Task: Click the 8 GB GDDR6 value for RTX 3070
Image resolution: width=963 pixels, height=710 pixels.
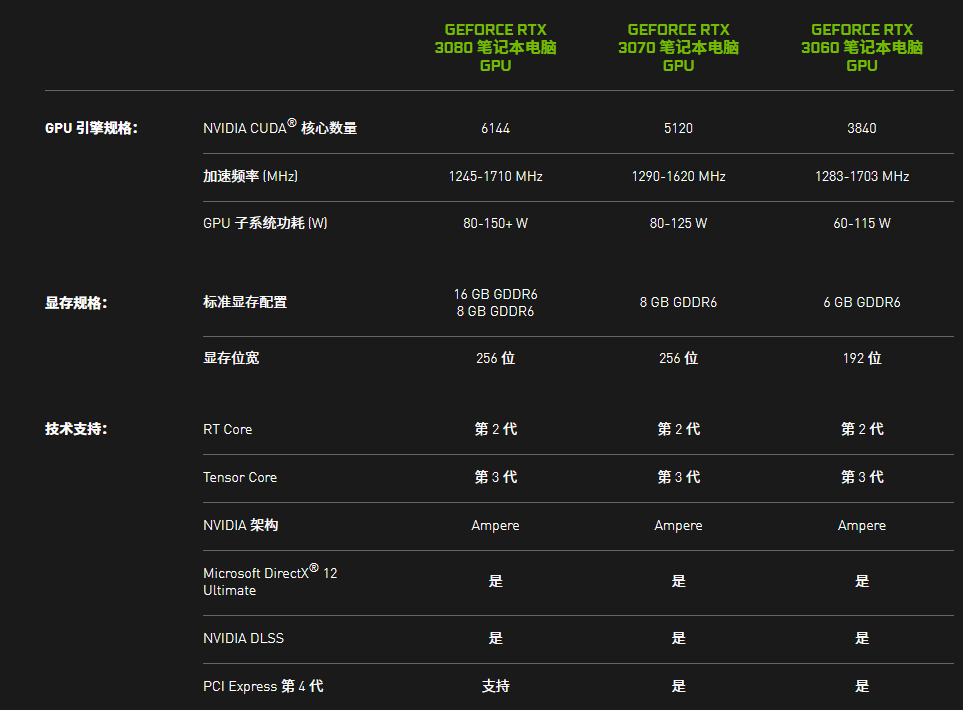Action: (x=678, y=302)
